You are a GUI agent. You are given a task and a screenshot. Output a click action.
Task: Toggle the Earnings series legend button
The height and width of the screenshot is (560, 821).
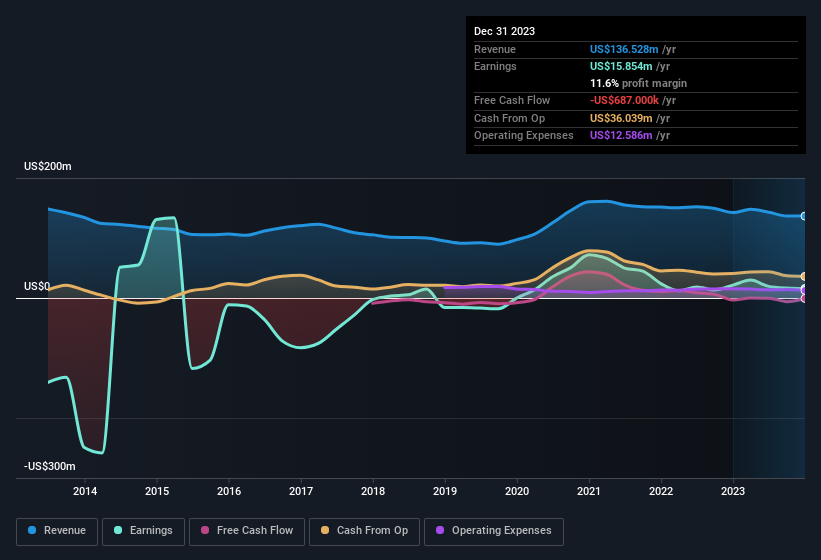tap(143, 531)
